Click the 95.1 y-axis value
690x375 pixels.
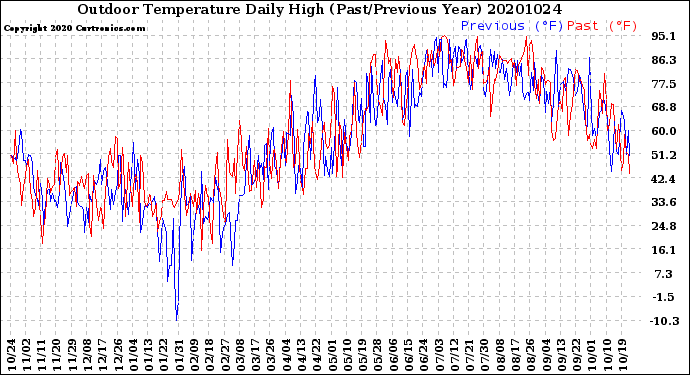663,36
